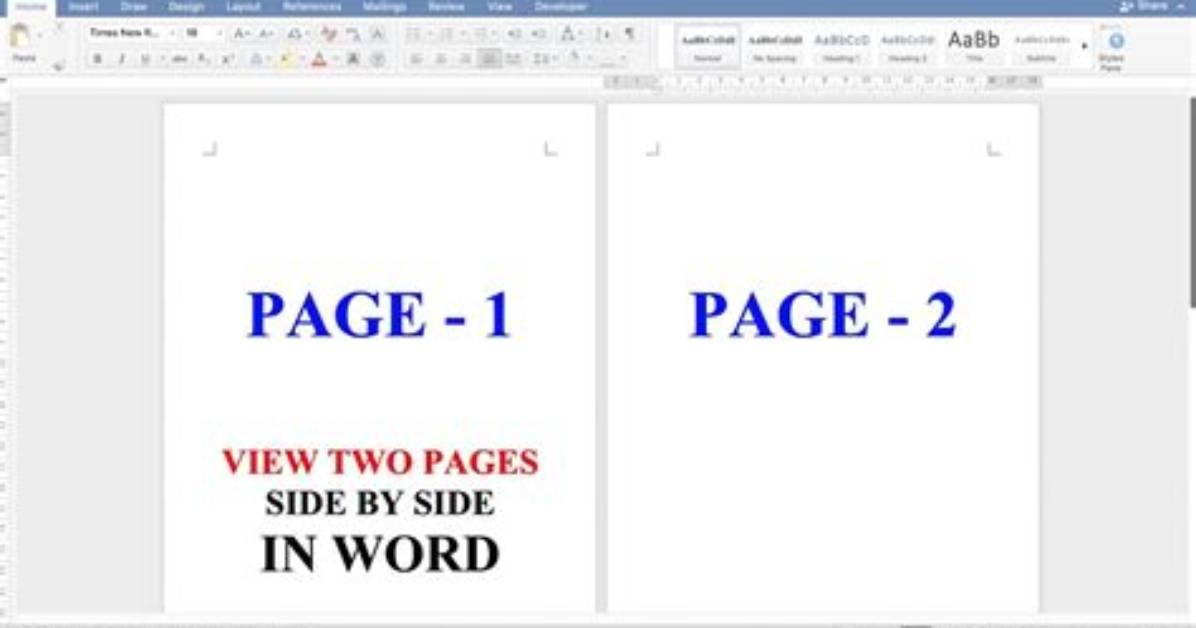Screen dimensions: 1196x628
Task: Open the Insert tab
Action: point(83,7)
